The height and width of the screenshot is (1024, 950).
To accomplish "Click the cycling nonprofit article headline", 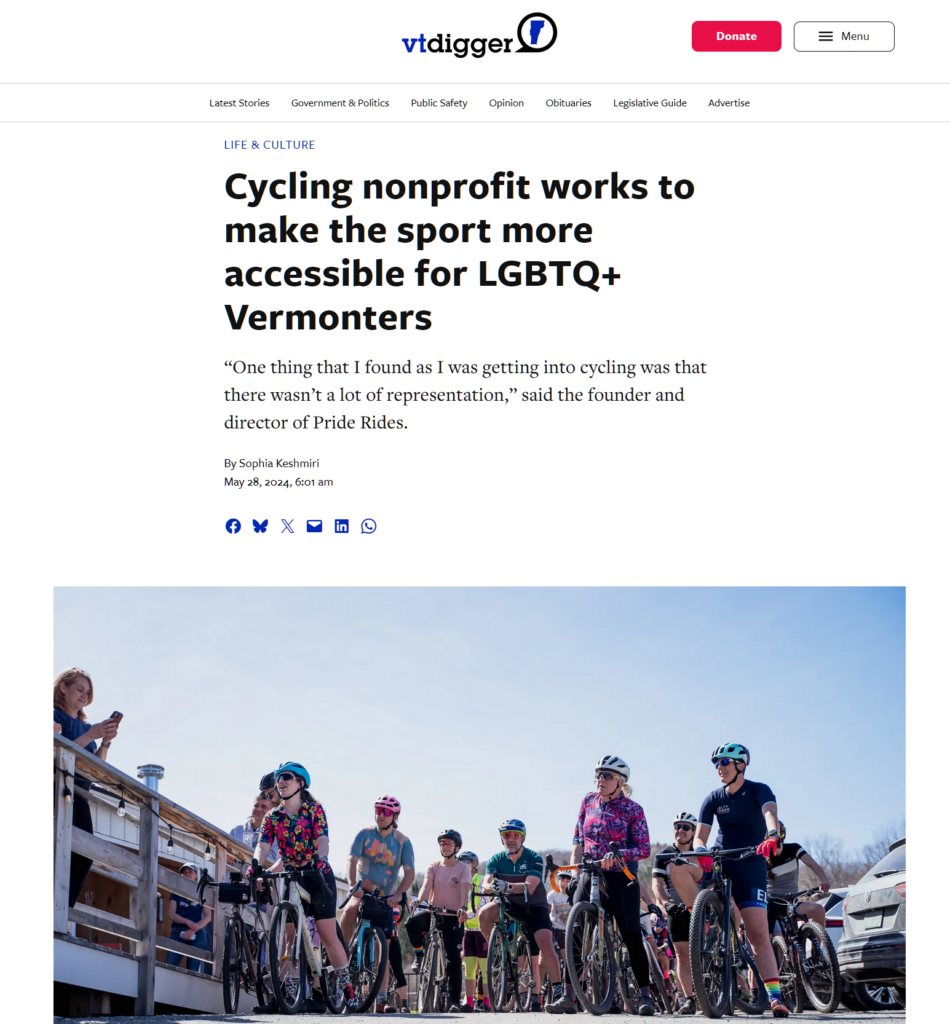I will pyautogui.click(x=459, y=252).
